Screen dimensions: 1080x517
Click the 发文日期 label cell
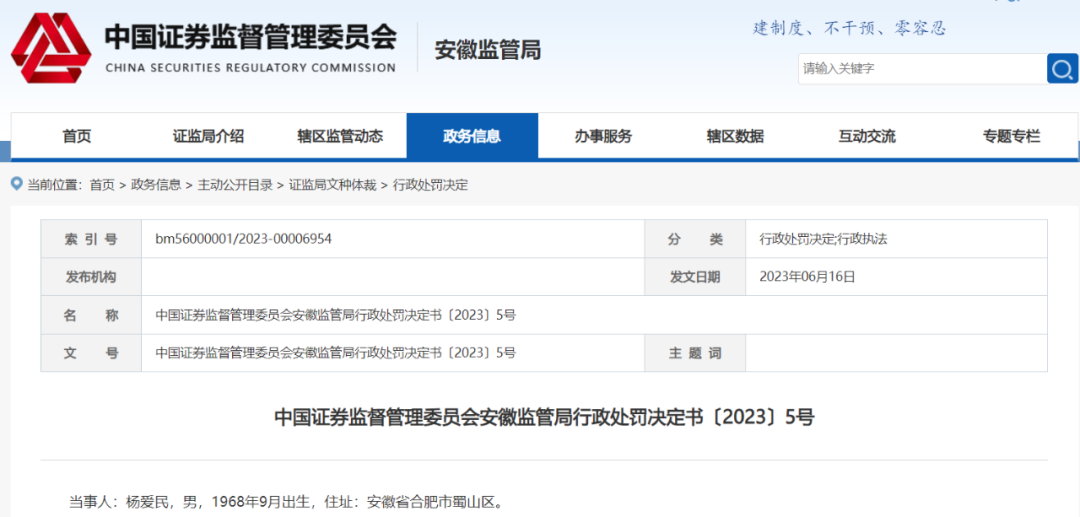pyautogui.click(x=695, y=277)
